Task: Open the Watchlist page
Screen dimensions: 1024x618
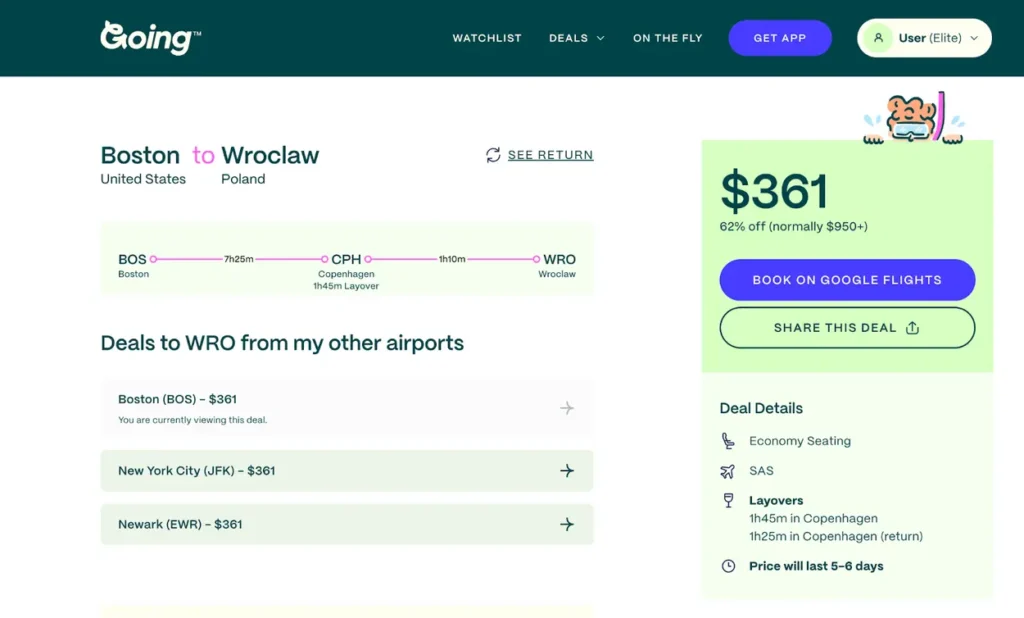Action: [x=487, y=37]
